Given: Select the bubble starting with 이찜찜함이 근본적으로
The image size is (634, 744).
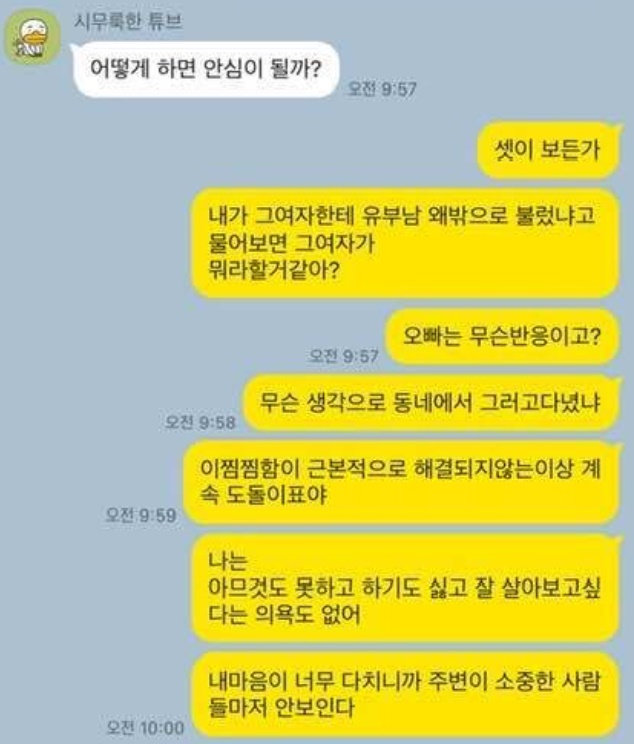Looking at the screenshot, I should [x=401, y=482].
